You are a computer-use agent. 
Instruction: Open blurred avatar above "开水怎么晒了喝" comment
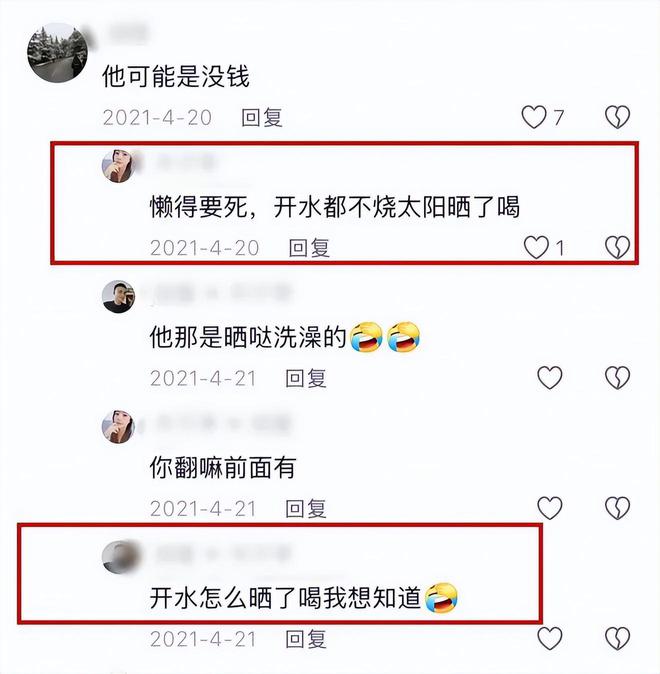click(120, 557)
